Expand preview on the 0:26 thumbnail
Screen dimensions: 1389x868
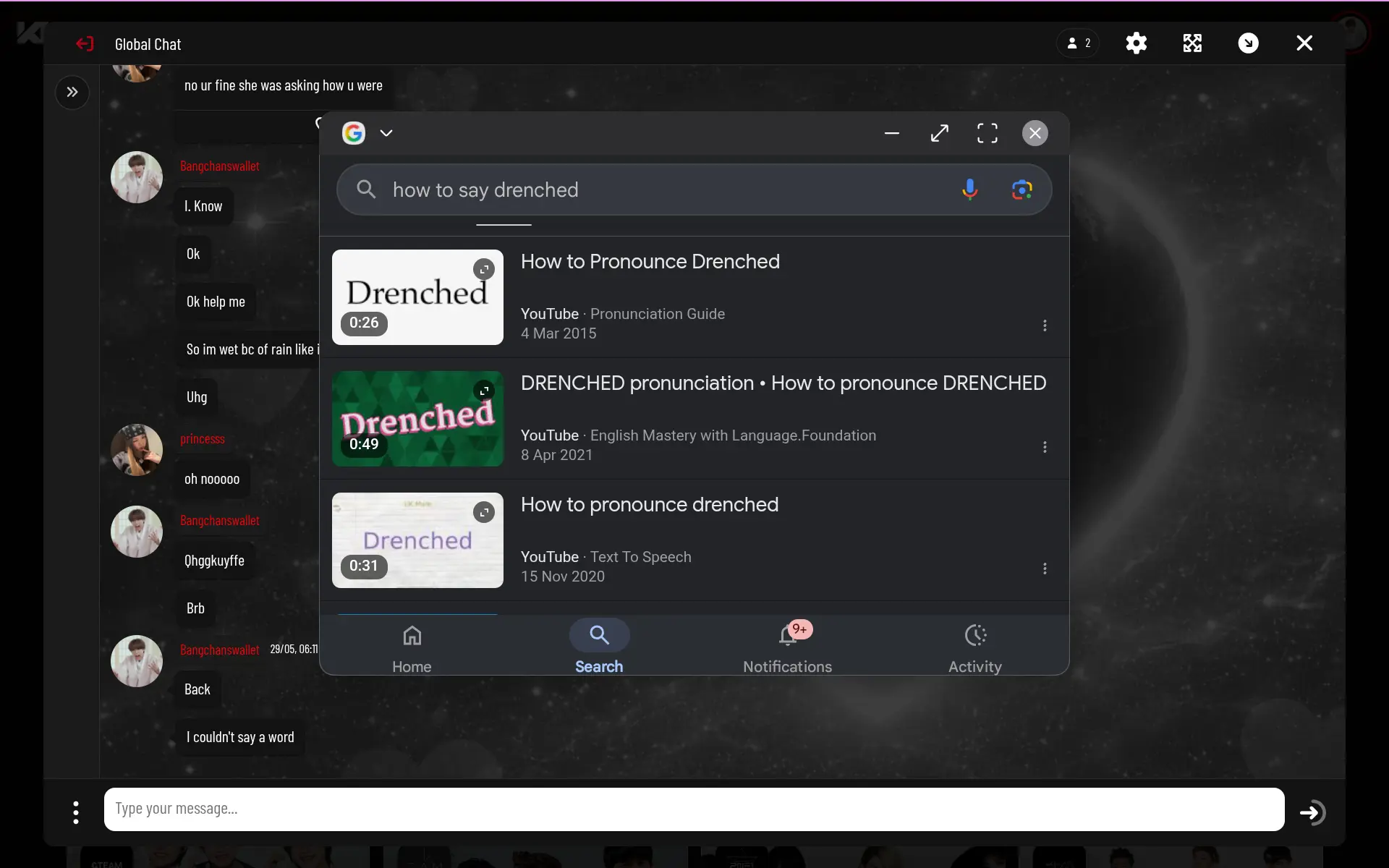click(484, 269)
